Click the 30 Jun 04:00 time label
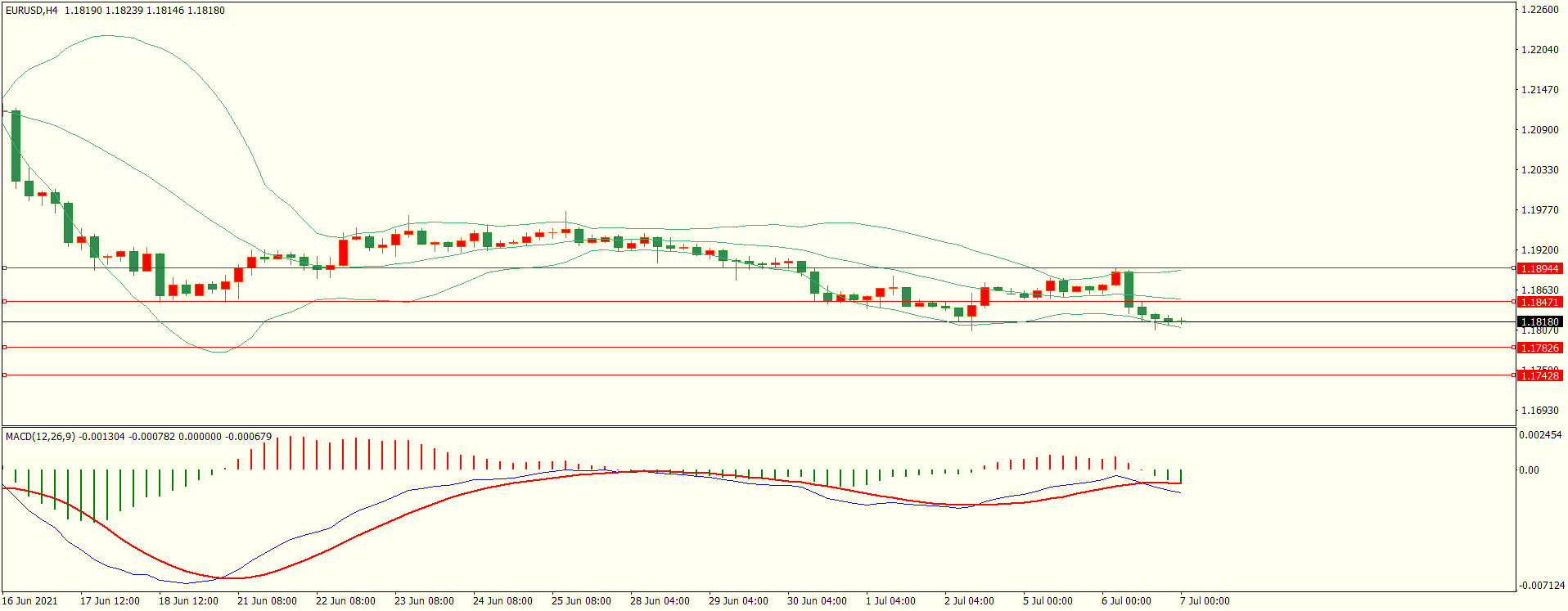The width and height of the screenshot is (1568, 611). (817, 601)
